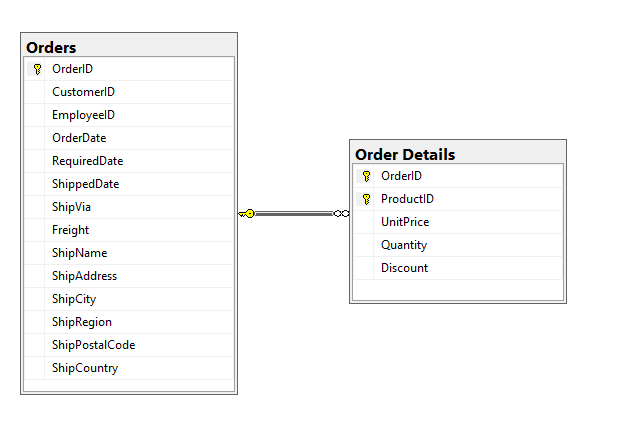
Task: Select the ShipCity column row
Action: [129, 299]
